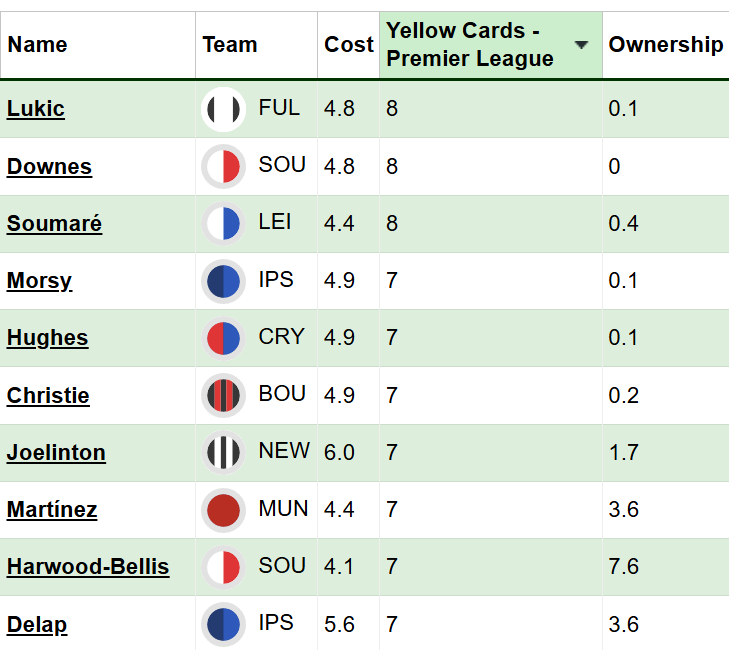
Task: Open the Martínez player link
Action: pos(52,510)
